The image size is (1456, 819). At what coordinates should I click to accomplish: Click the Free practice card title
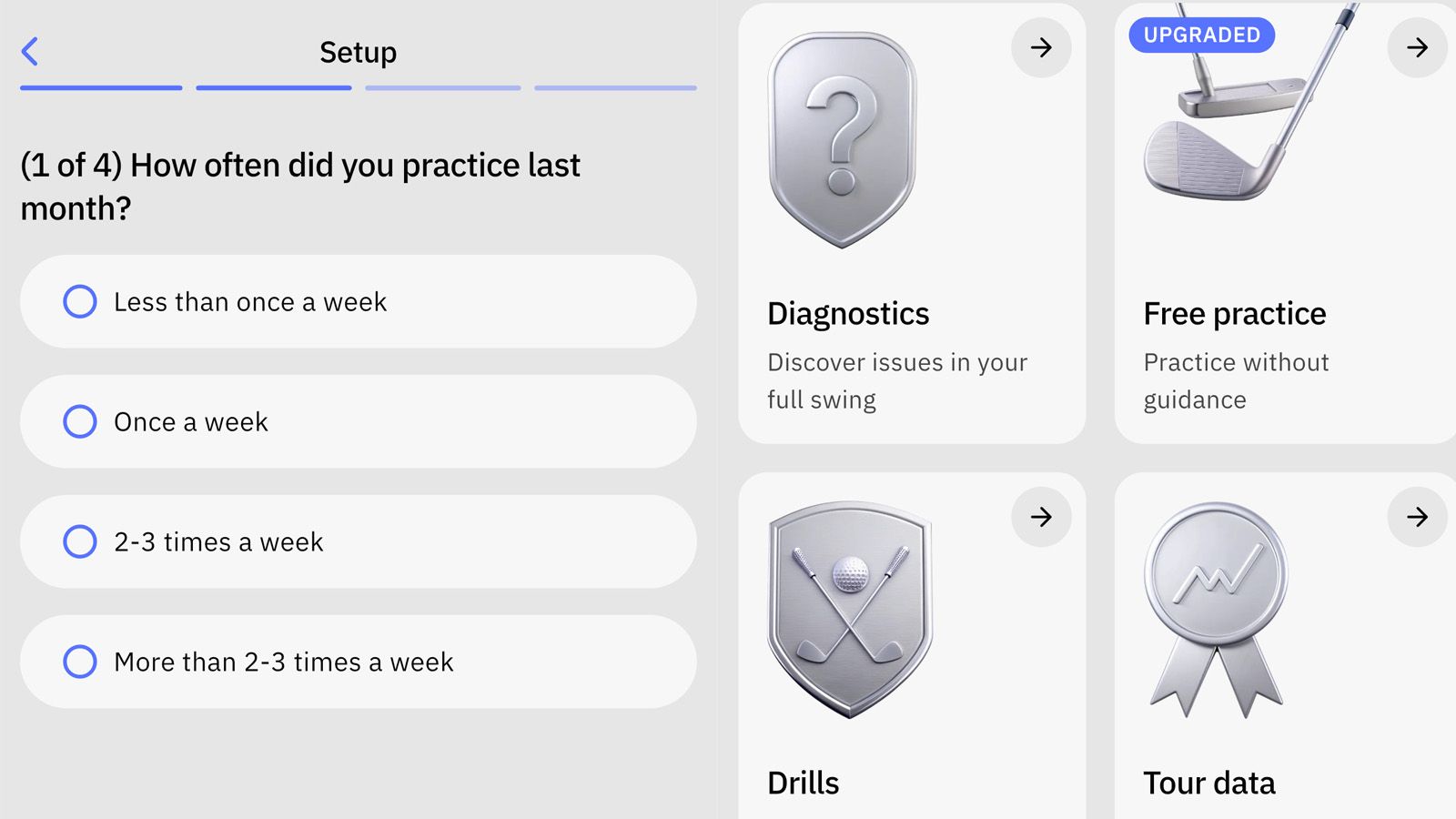[1235, 314]
